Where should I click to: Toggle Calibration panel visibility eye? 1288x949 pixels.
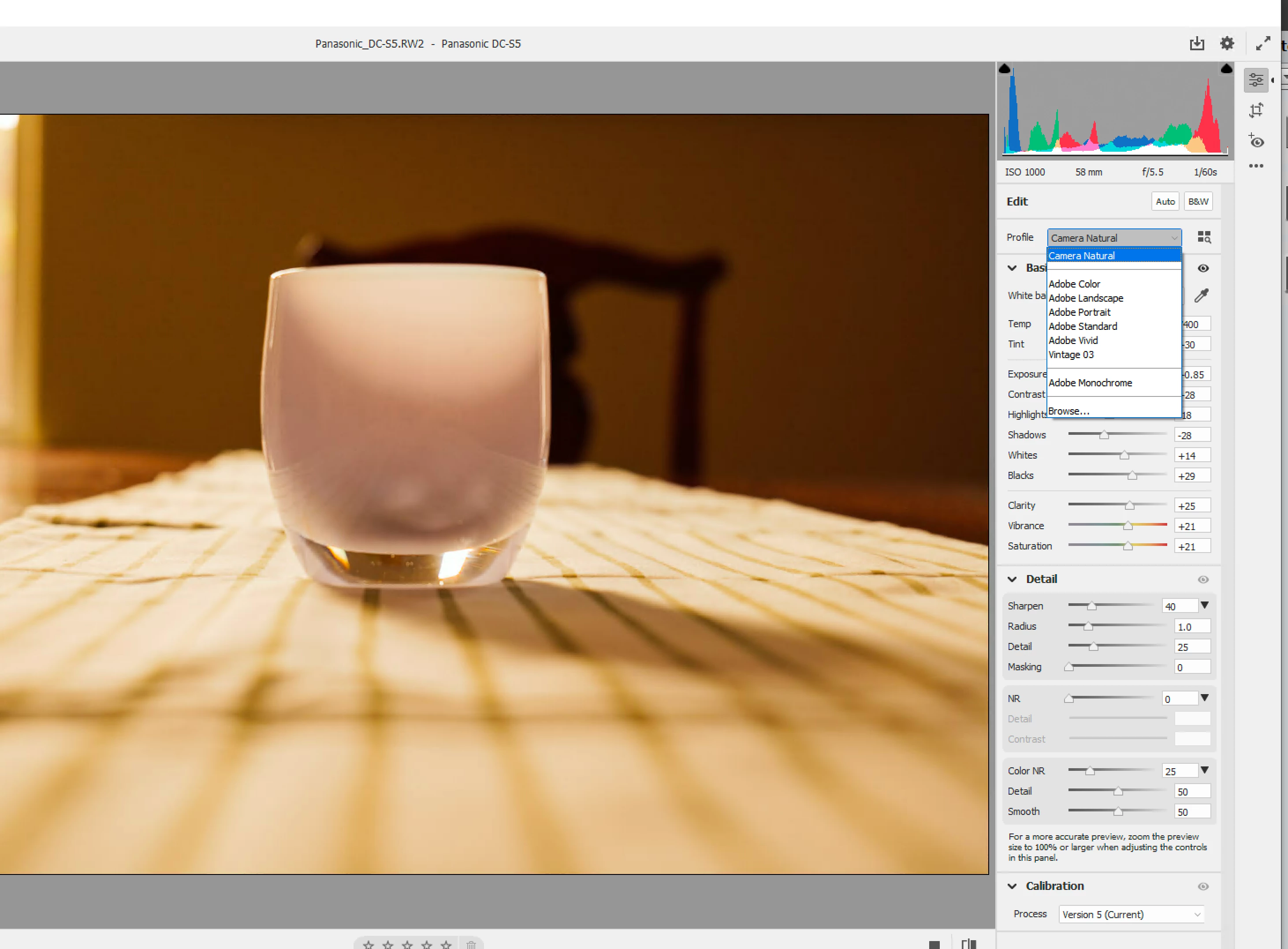(1203, 886)
